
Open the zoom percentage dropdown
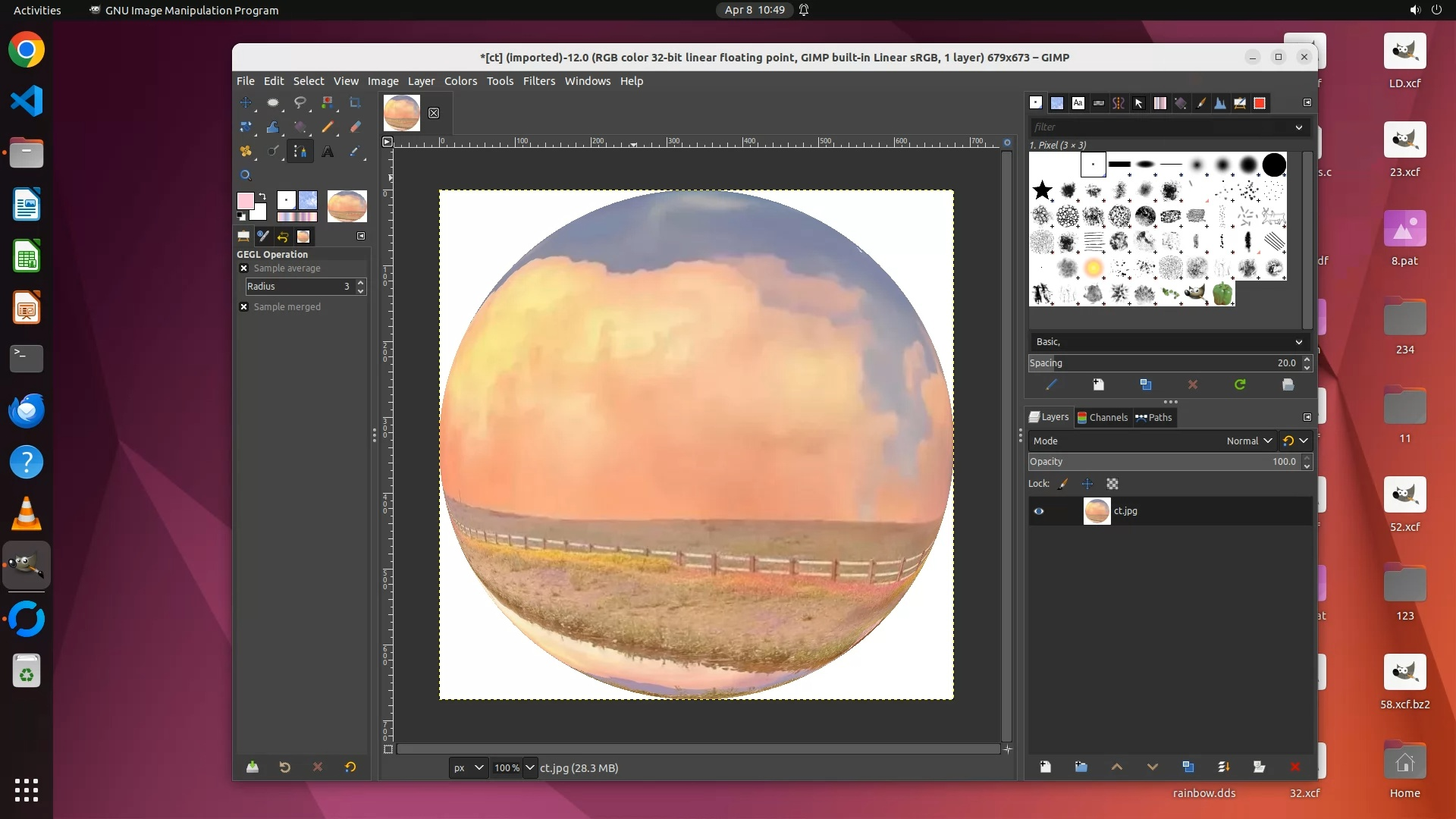click(530, 768)
